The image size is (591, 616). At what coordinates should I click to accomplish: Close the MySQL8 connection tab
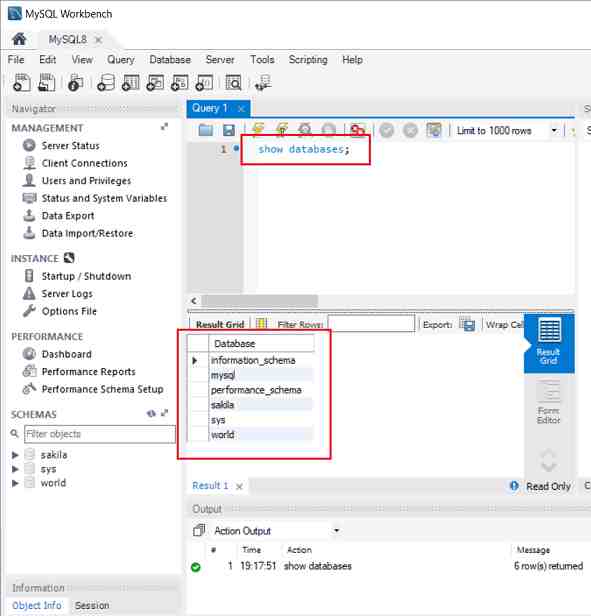(x=99, y=40)
